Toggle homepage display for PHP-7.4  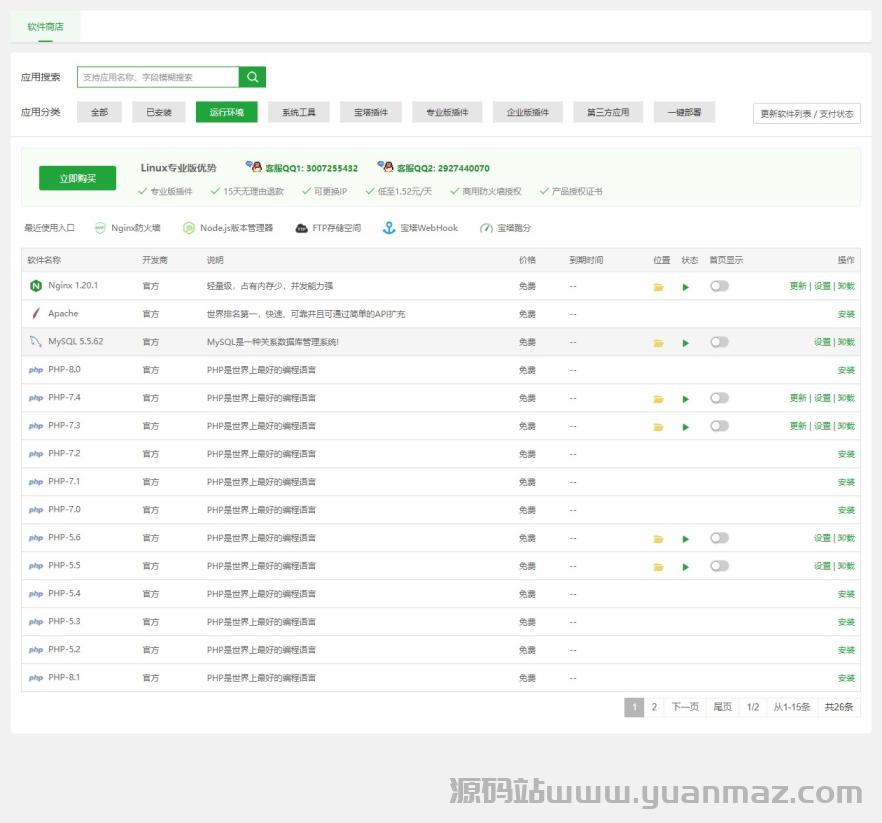pos(719,398)
